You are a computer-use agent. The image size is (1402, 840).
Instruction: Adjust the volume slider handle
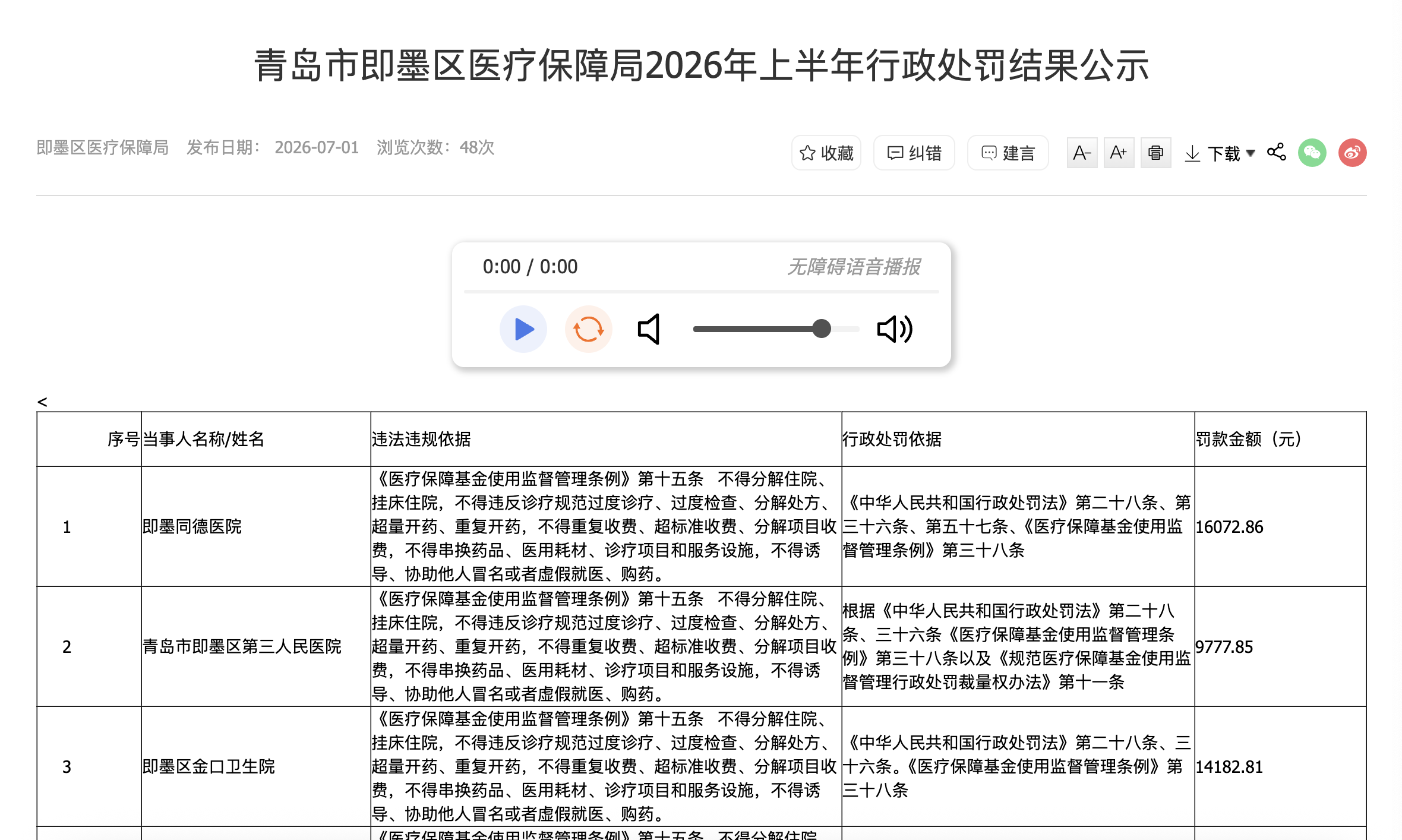pos(822,329)
